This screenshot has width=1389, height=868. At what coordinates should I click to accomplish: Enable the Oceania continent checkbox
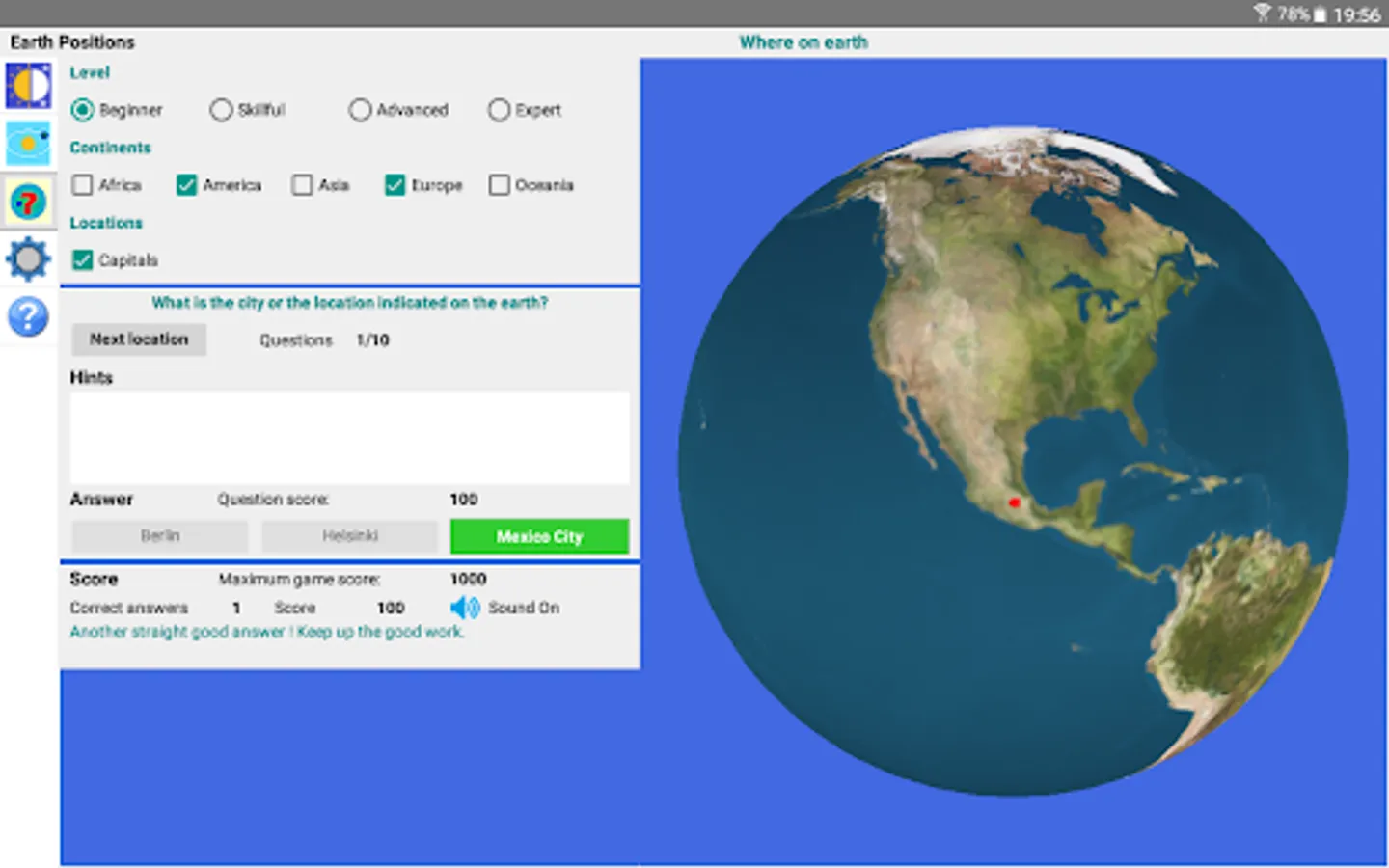[x=499, y=185]
